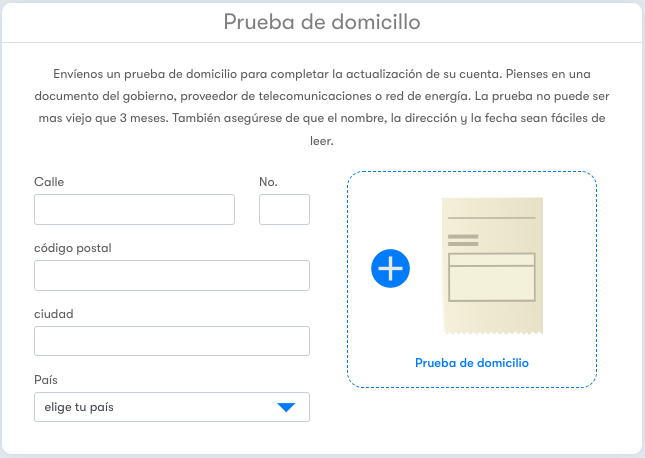Click the beige receipt document illustration
The width and height of the screenshot is (645, 458).
pyautogui.click(x=492, y=266)
